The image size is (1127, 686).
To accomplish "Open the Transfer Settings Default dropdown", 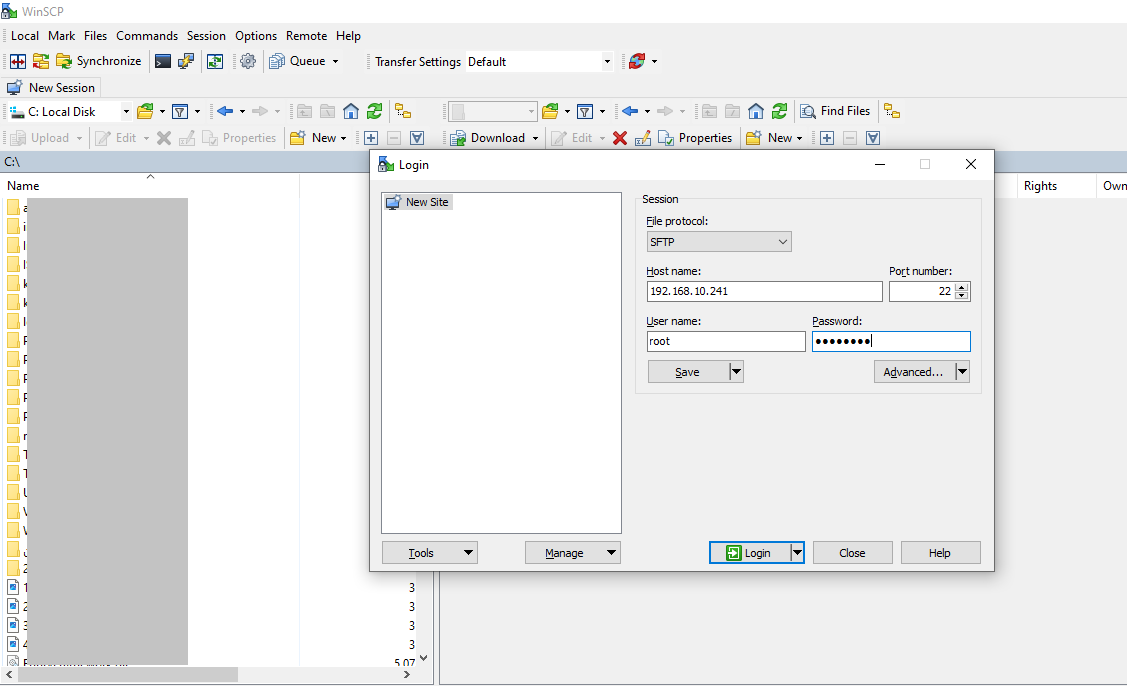I will pyautogui.click(x=539, y=62).
